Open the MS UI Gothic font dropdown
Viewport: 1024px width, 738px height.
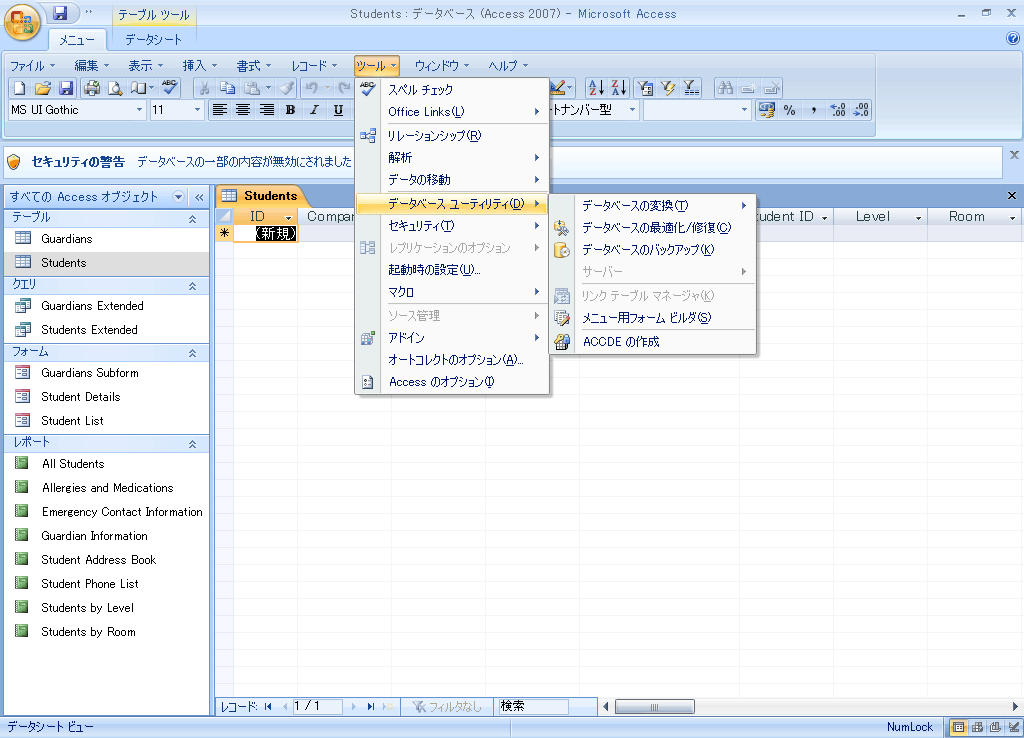[x=139, y=110]
